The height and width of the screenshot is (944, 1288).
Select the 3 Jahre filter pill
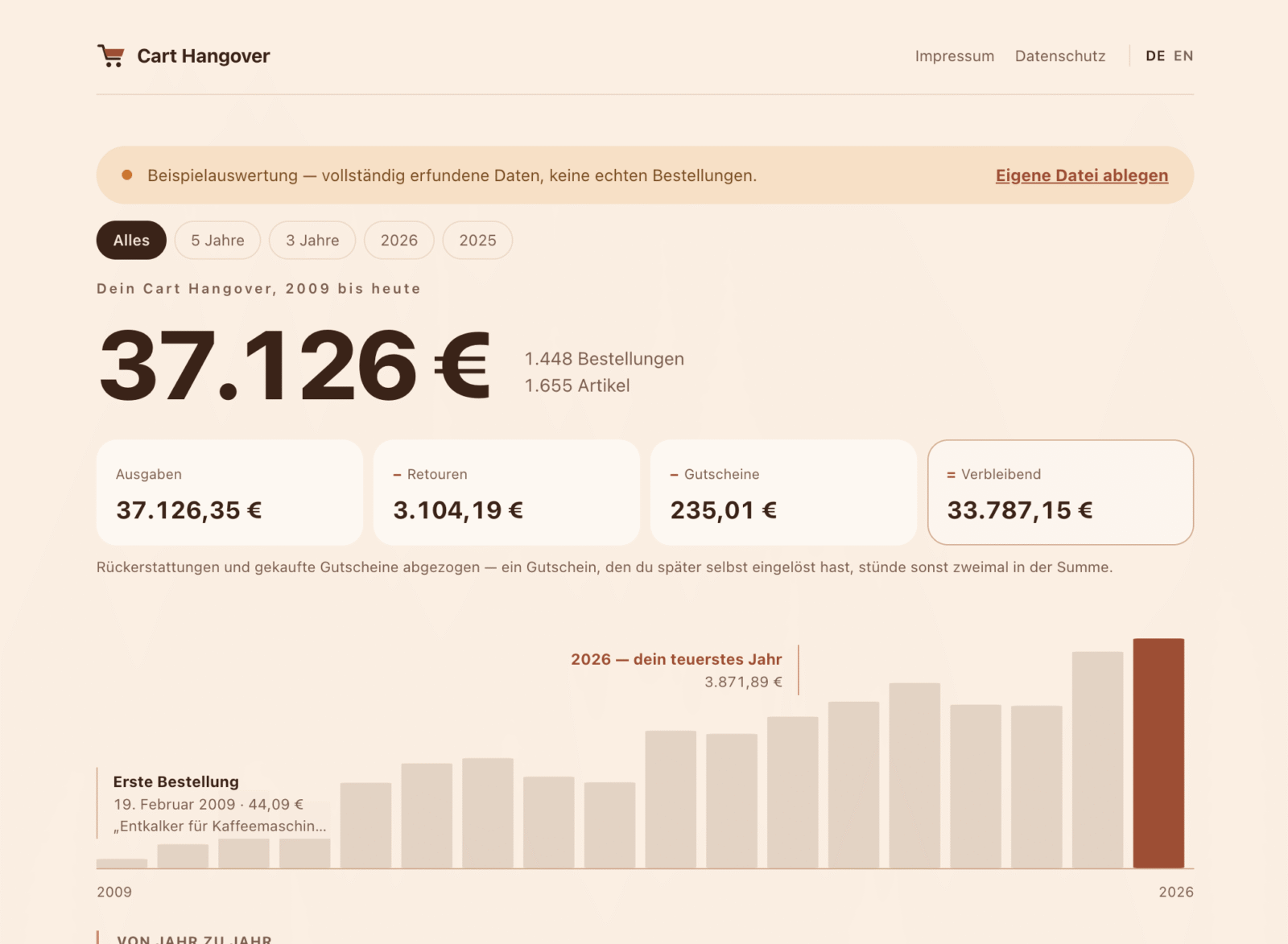tap(312, 240)
